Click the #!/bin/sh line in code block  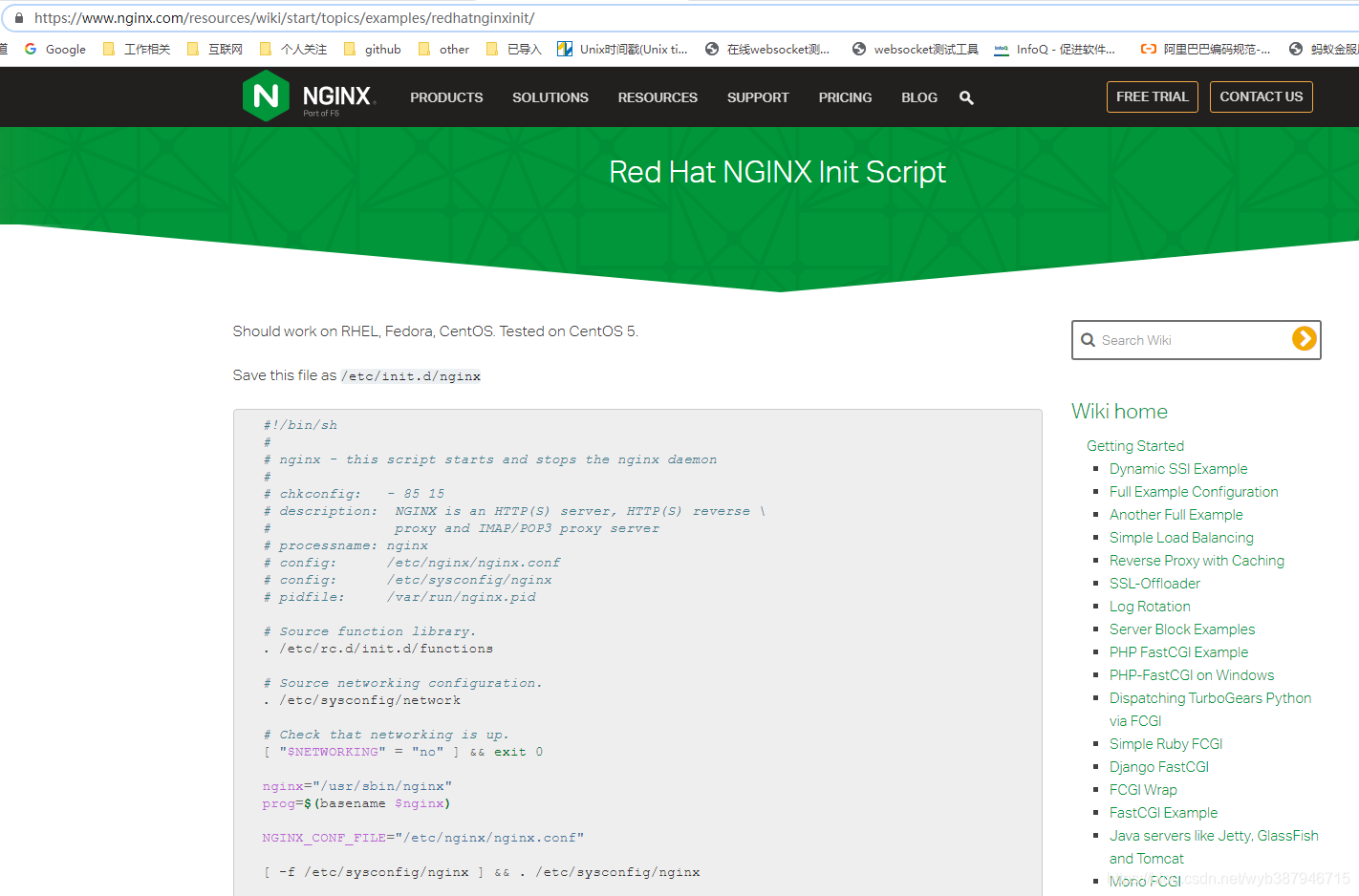300,425
